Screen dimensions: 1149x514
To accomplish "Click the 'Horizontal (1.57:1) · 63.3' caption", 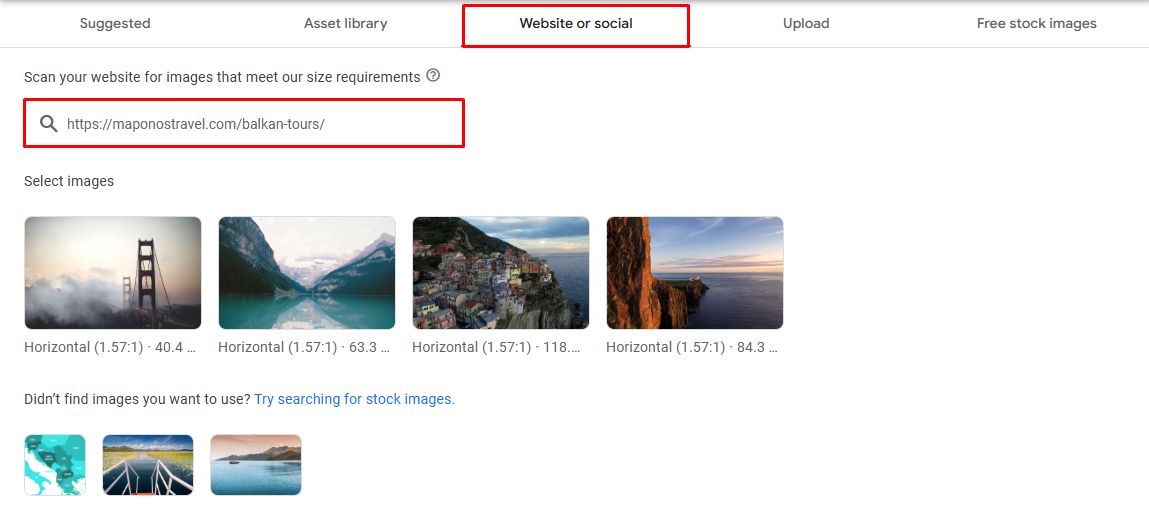I will tap(304, 348).
